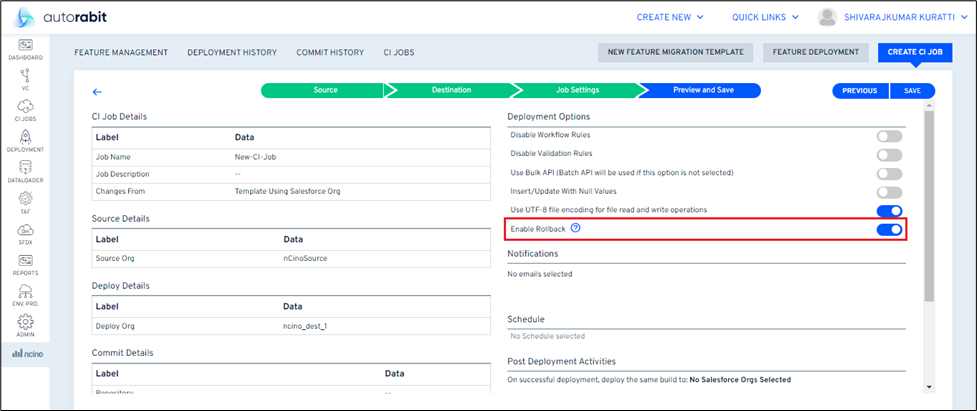Screen dimensions: 977x411
Task: Open the SFDX sidebar icon
Action: coord(24,231)
